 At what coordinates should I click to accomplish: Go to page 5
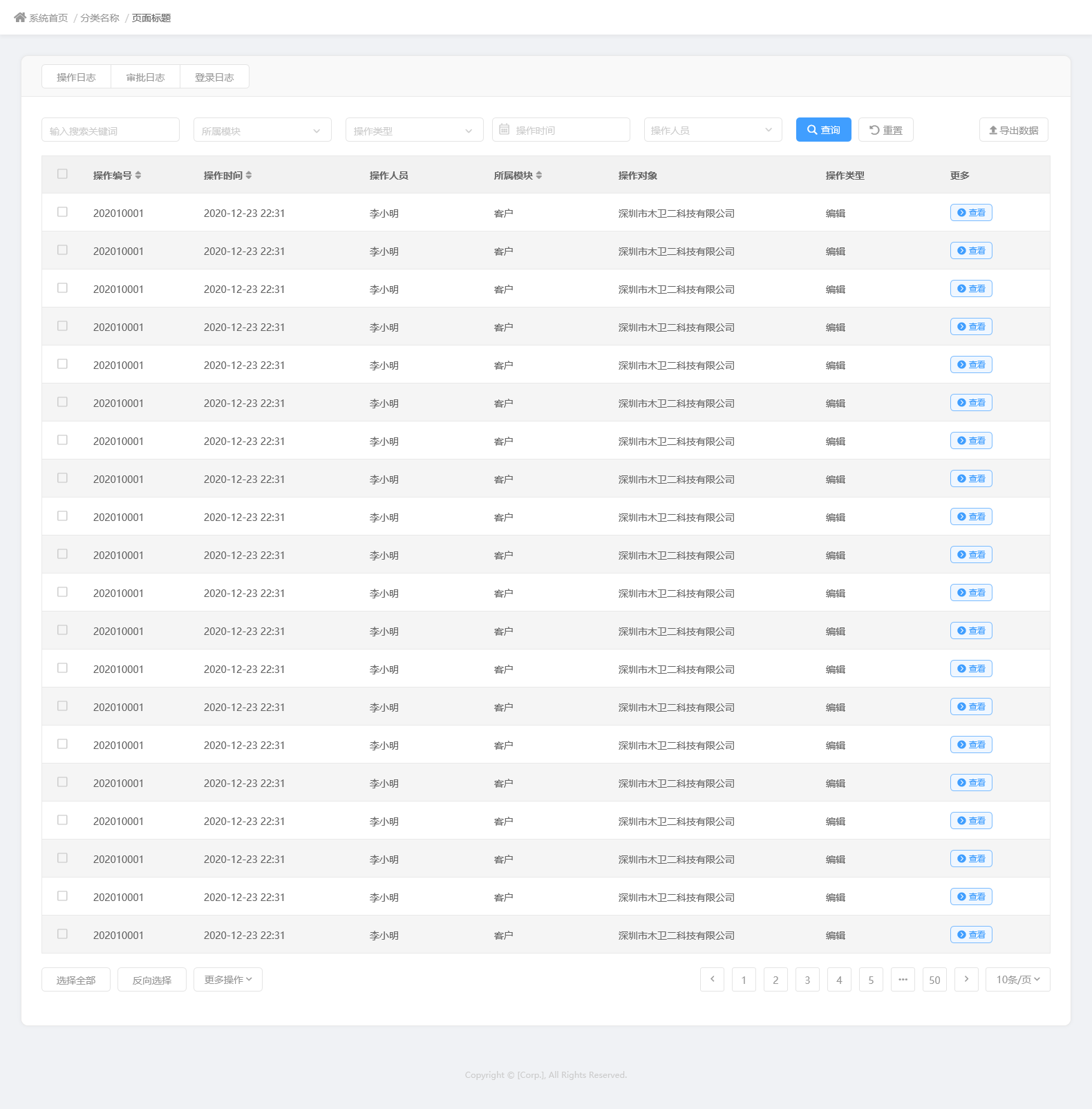click(871, 979)
